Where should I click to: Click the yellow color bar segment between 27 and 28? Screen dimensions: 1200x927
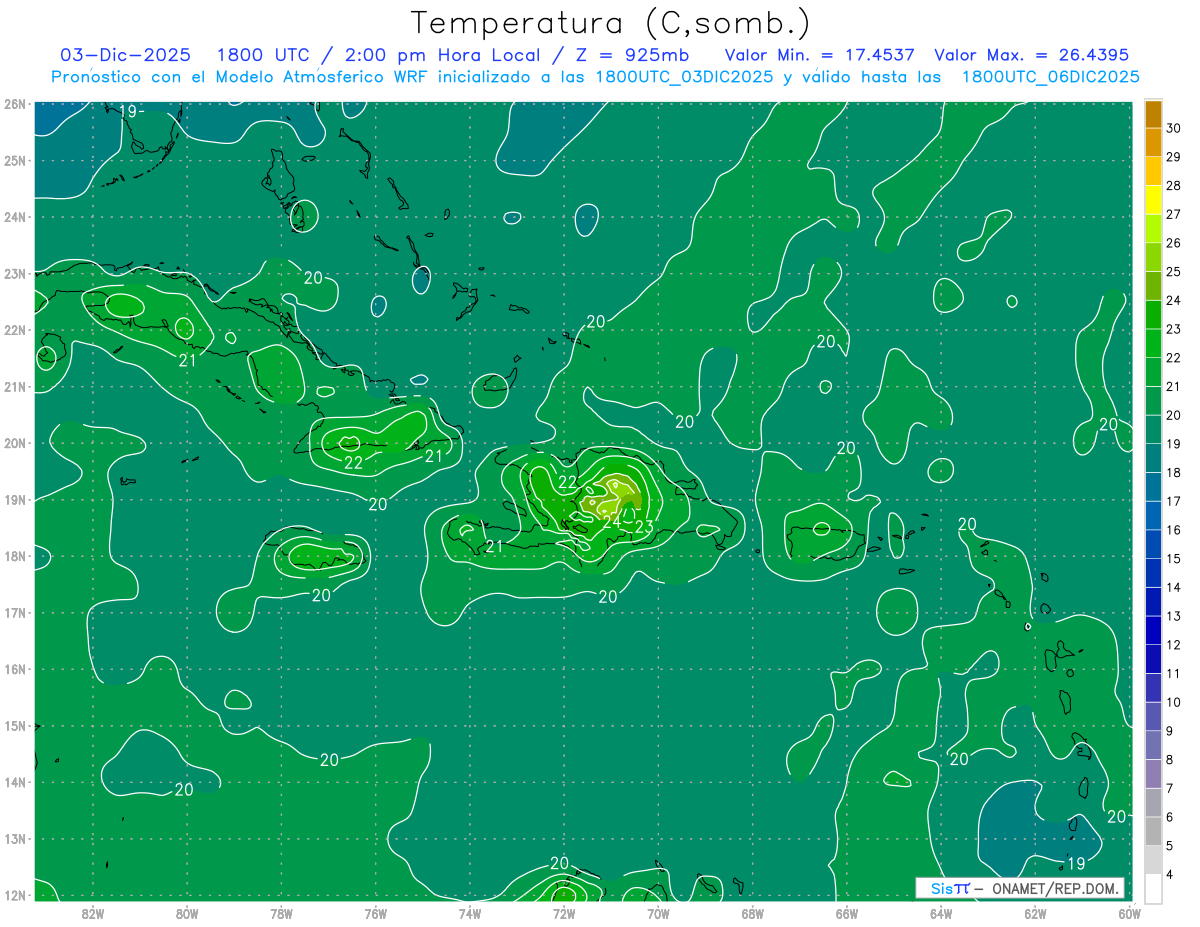tap(1153, 200)
